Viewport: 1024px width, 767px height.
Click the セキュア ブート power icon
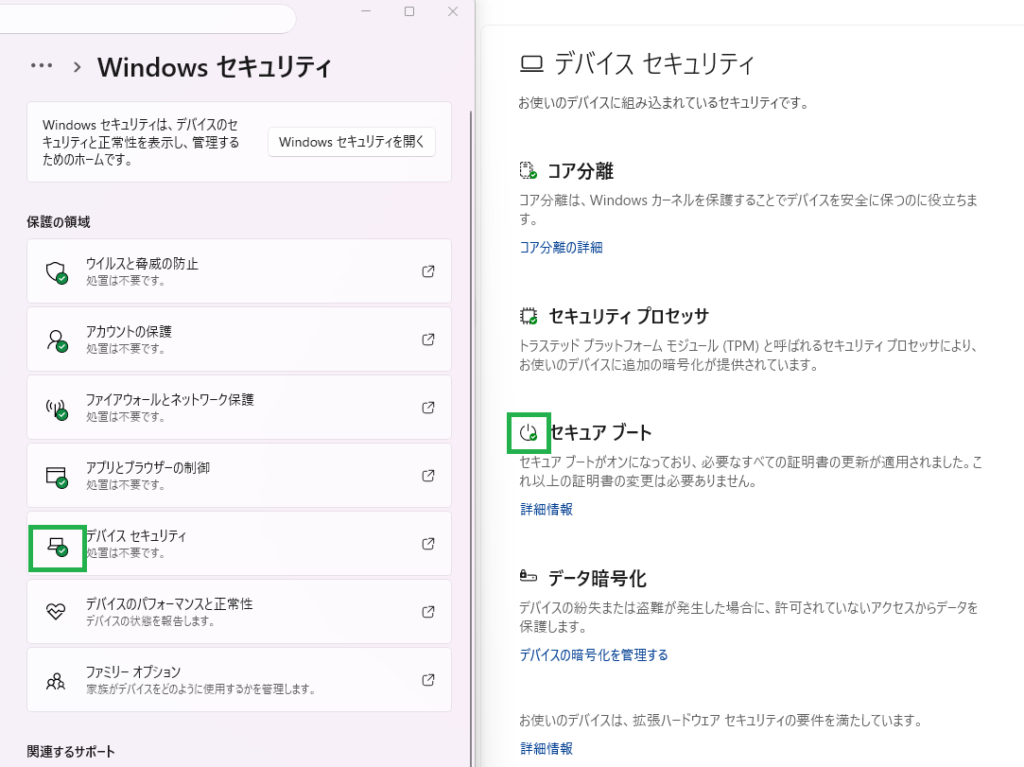[528, 432]
